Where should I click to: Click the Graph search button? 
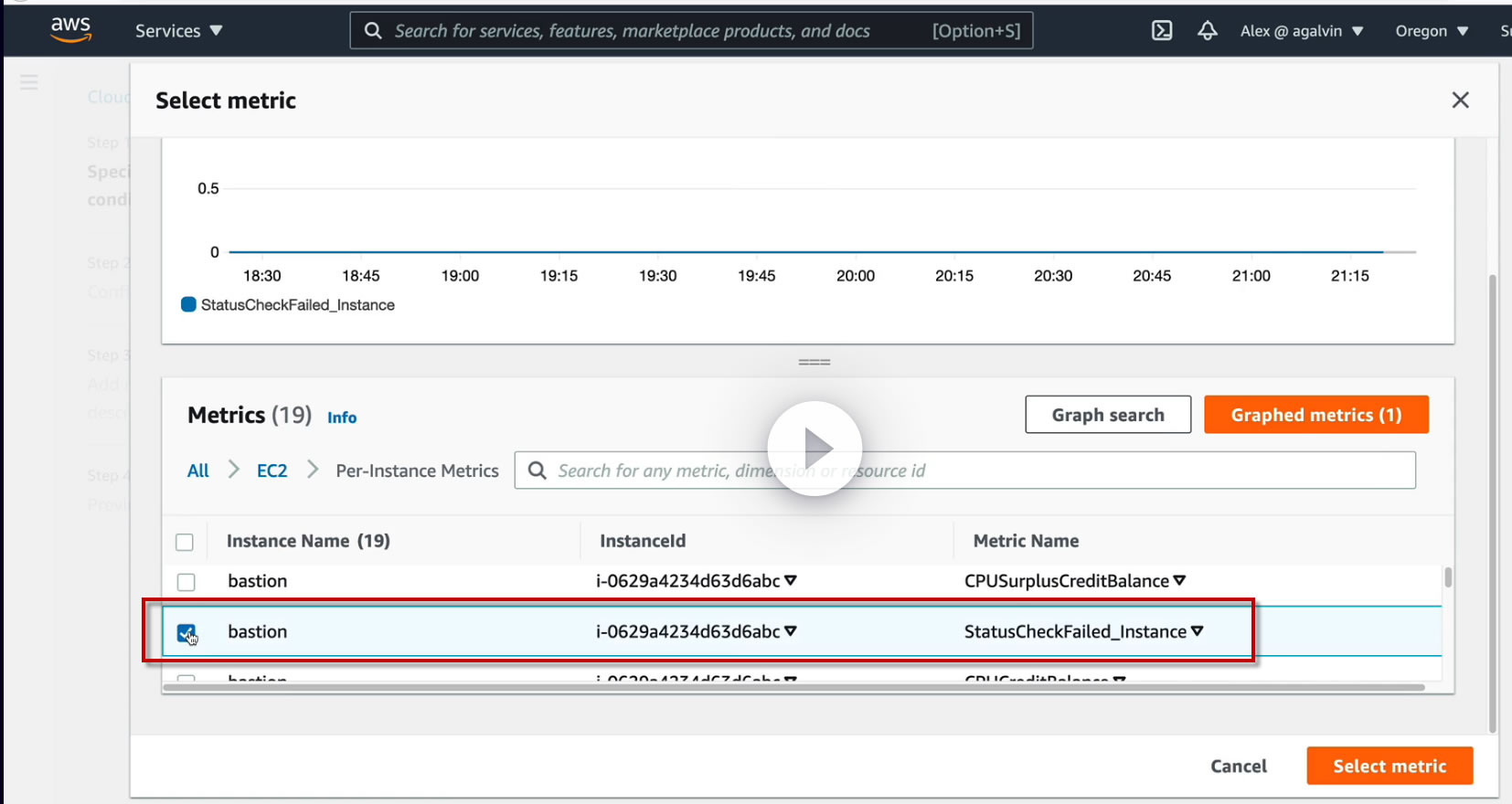click(1107, 415)
